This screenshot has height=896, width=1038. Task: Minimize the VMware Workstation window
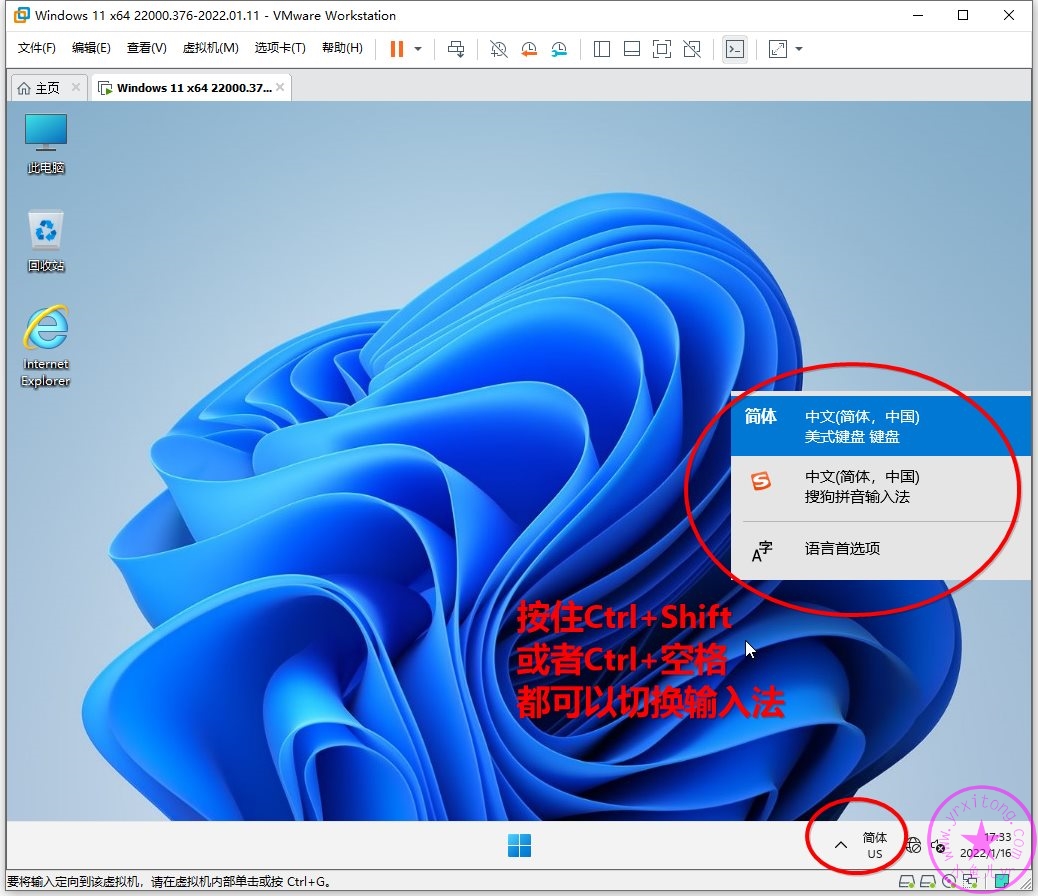coord(918,15)
